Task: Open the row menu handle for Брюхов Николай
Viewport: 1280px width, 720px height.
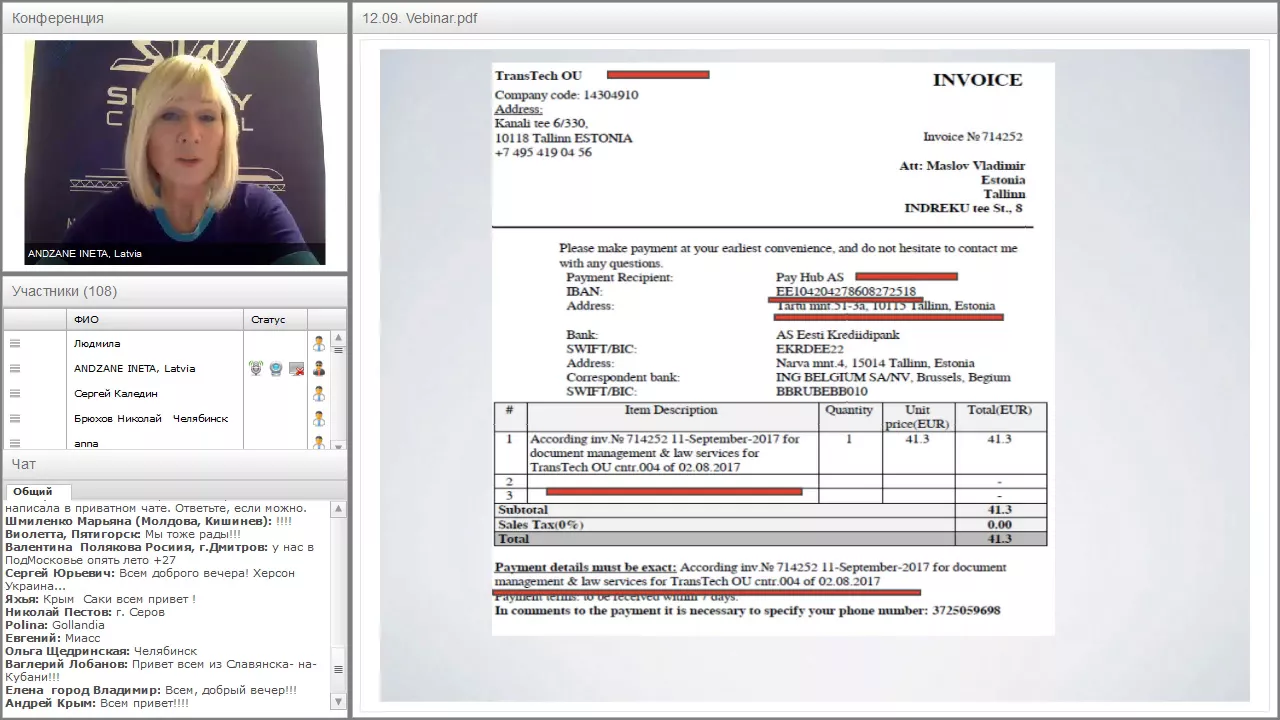Action: [x=15, y=419]
